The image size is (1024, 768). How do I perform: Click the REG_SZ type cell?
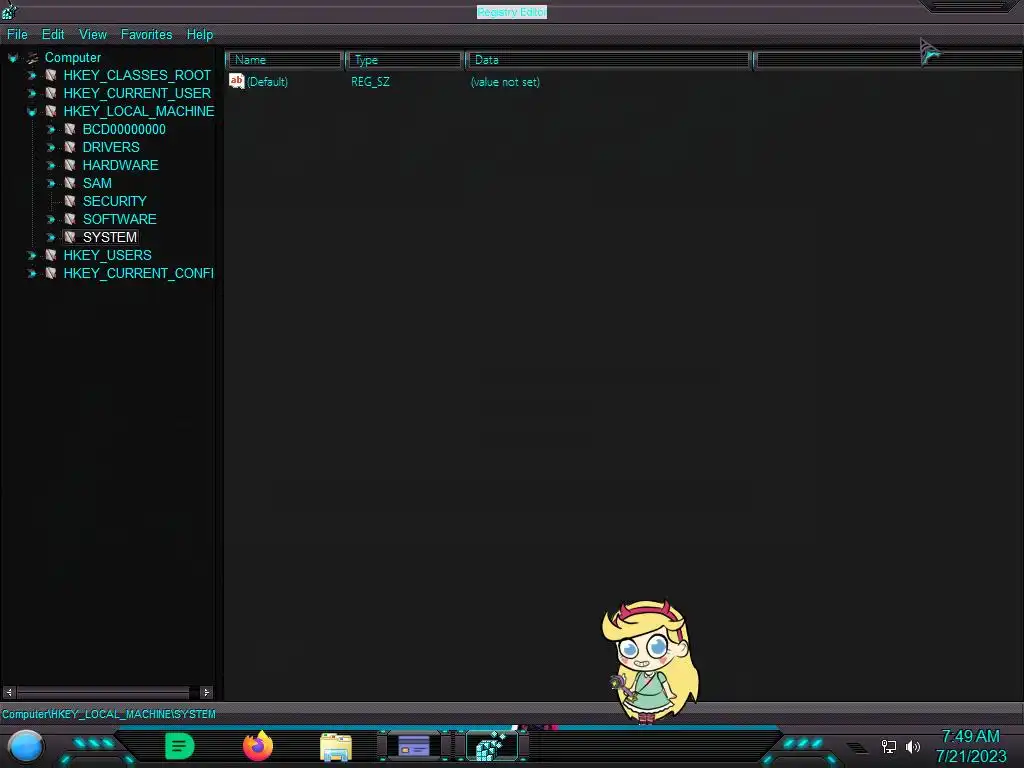370,82
